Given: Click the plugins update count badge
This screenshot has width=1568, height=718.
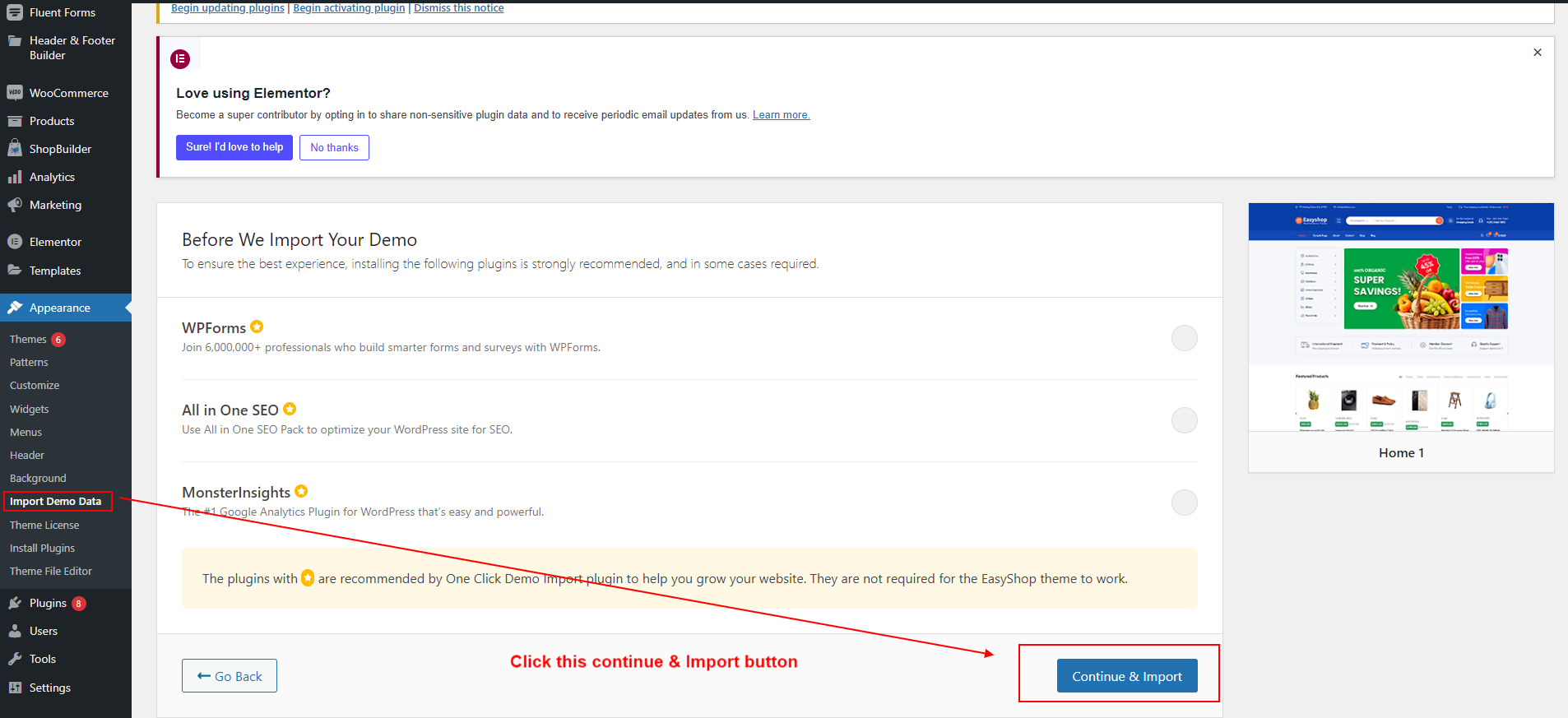Looking at the screenshot, I should (x=79, y=604).
